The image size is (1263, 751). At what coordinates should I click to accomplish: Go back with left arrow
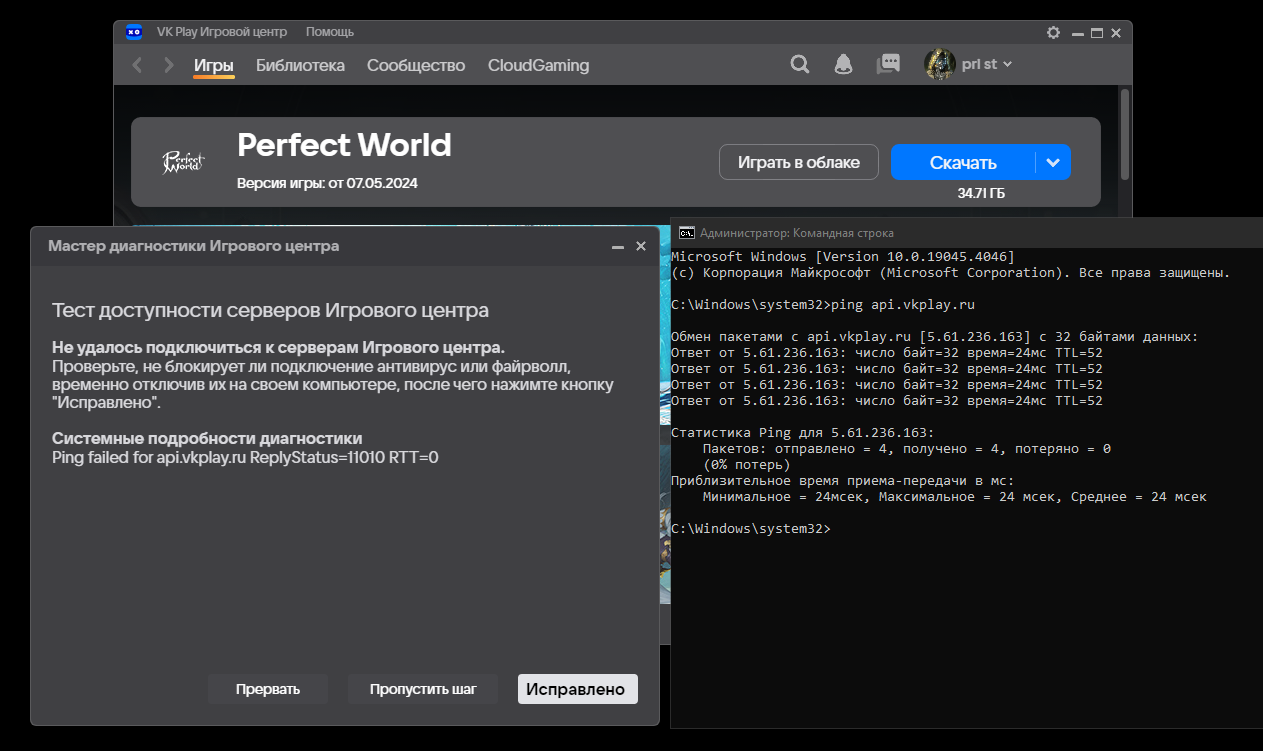(138, 65)
